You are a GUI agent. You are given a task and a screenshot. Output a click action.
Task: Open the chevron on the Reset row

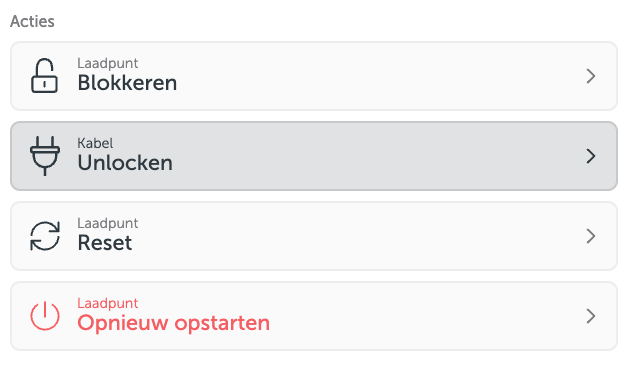(x=590, y=236)
